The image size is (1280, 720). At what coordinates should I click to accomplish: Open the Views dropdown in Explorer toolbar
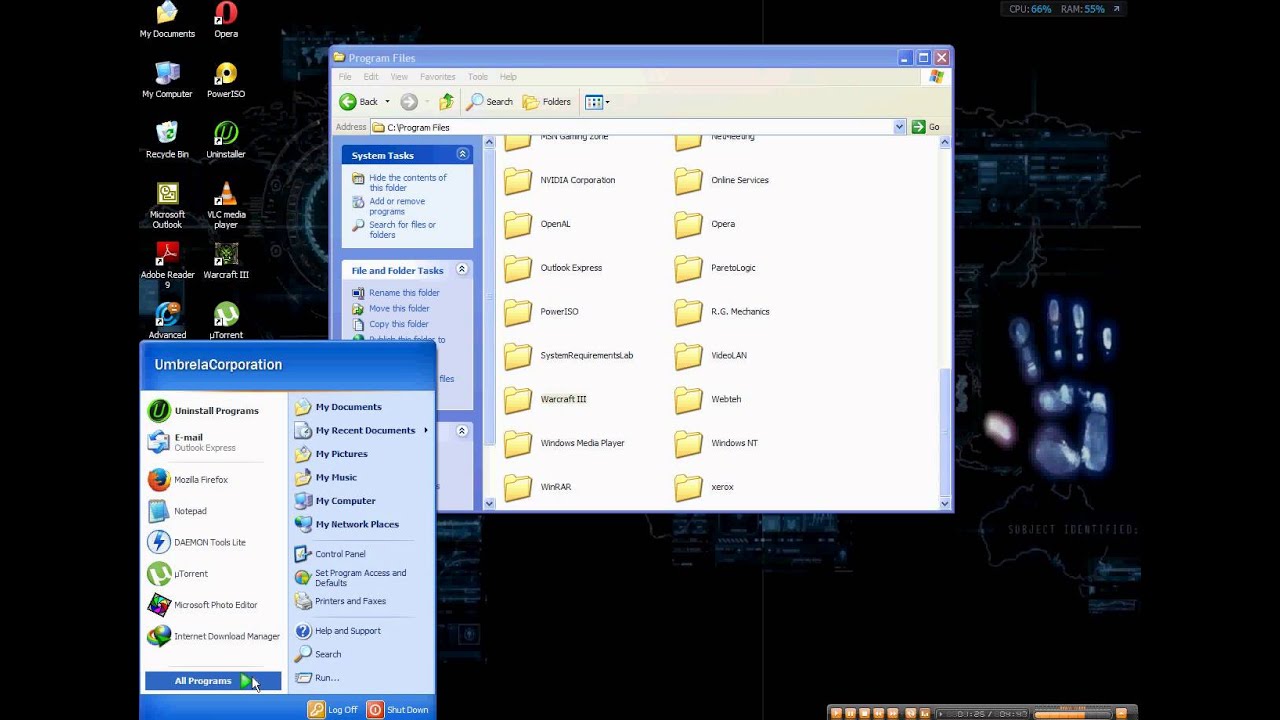[597, 101]
